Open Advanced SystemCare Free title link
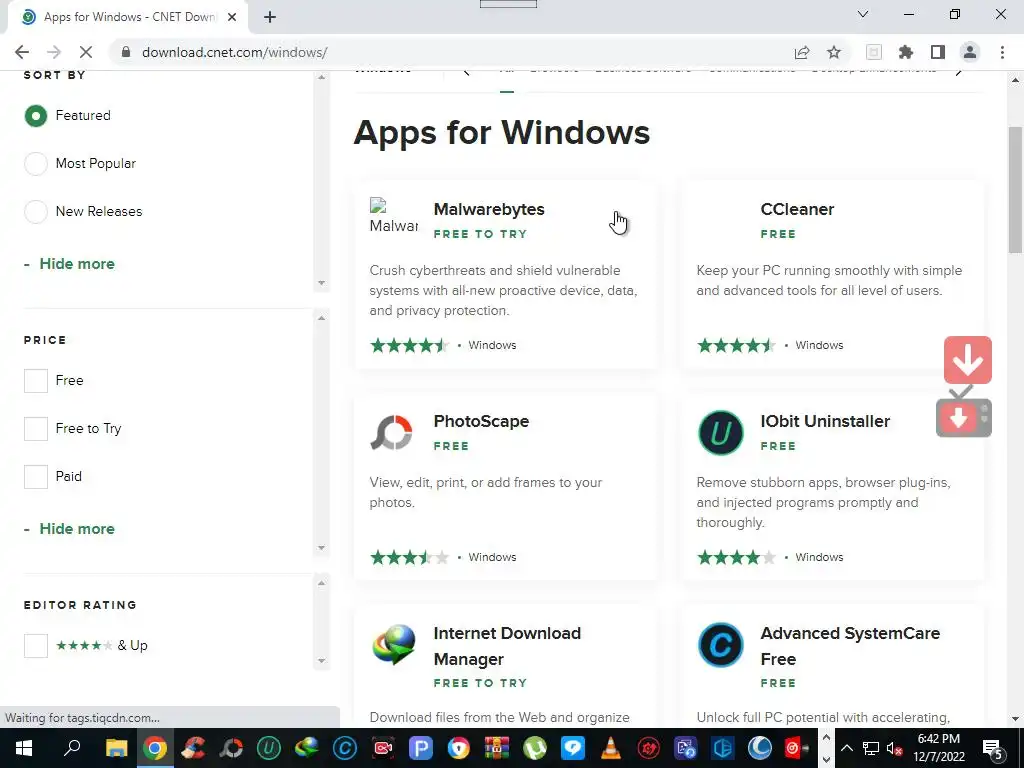This screenshot has width=1024, height=768. click(850, 646)
